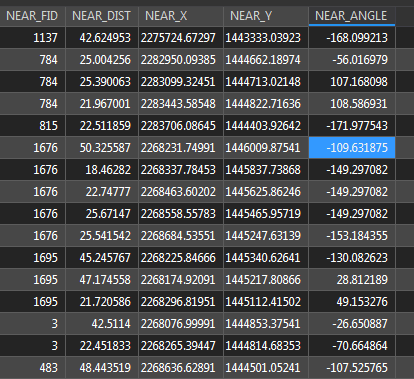Click NEAR_Y value 1443333.03923
The height and width of the screenshot is (379, 414).
coord(265,38)
